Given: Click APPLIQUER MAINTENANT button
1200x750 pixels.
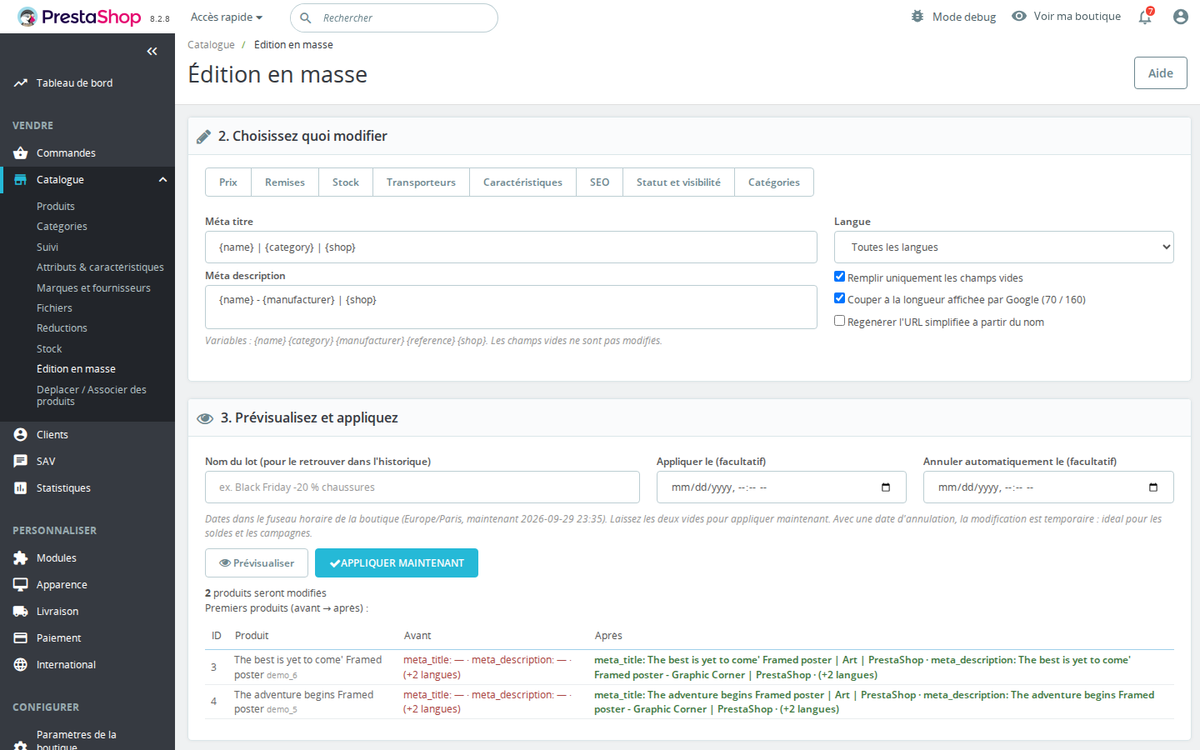Looking at the screenshot, I should (396, 563).
